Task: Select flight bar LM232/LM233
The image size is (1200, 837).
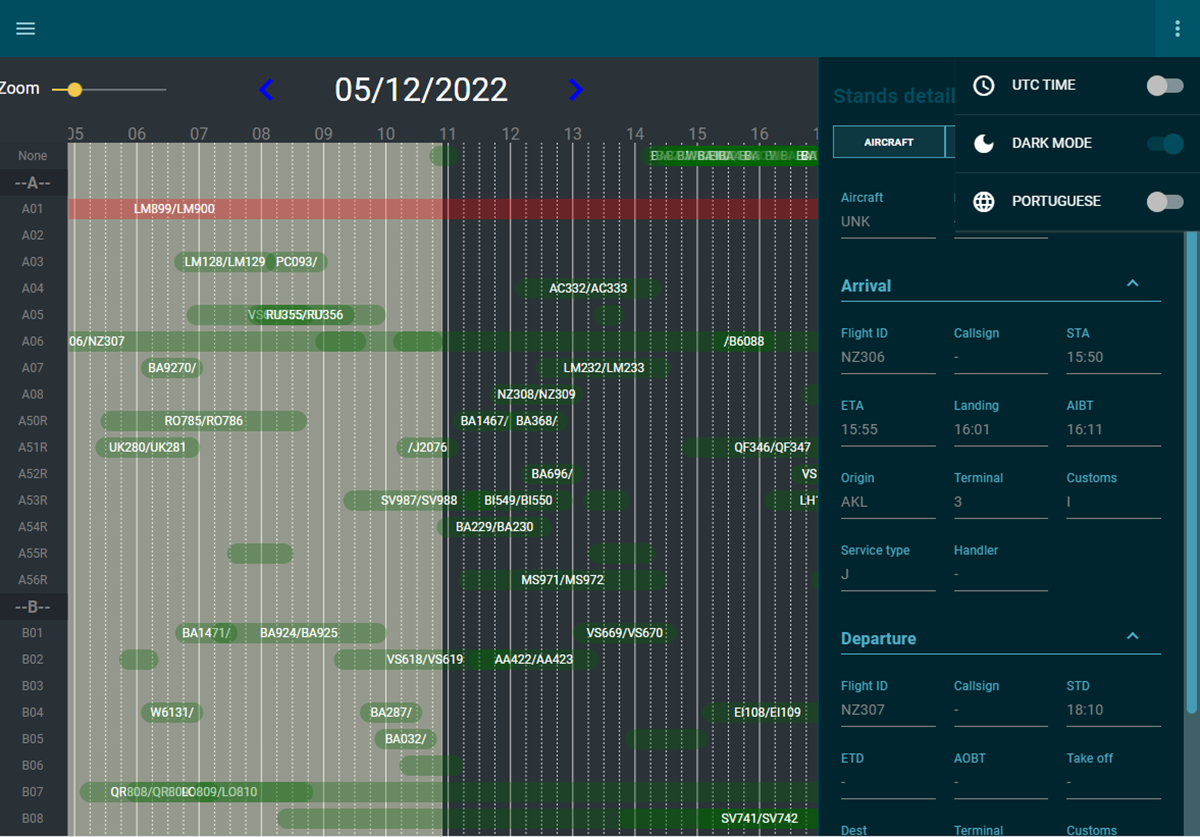Action: click(604, 368)
